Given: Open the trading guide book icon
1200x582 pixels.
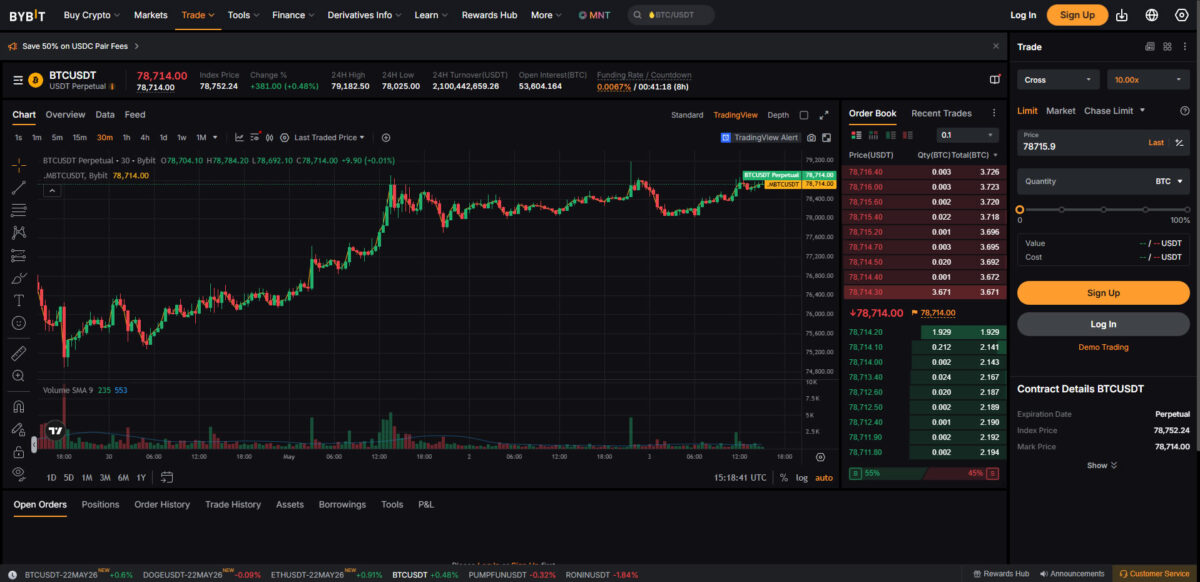Looking at the screenshot, I should [994, 79].
